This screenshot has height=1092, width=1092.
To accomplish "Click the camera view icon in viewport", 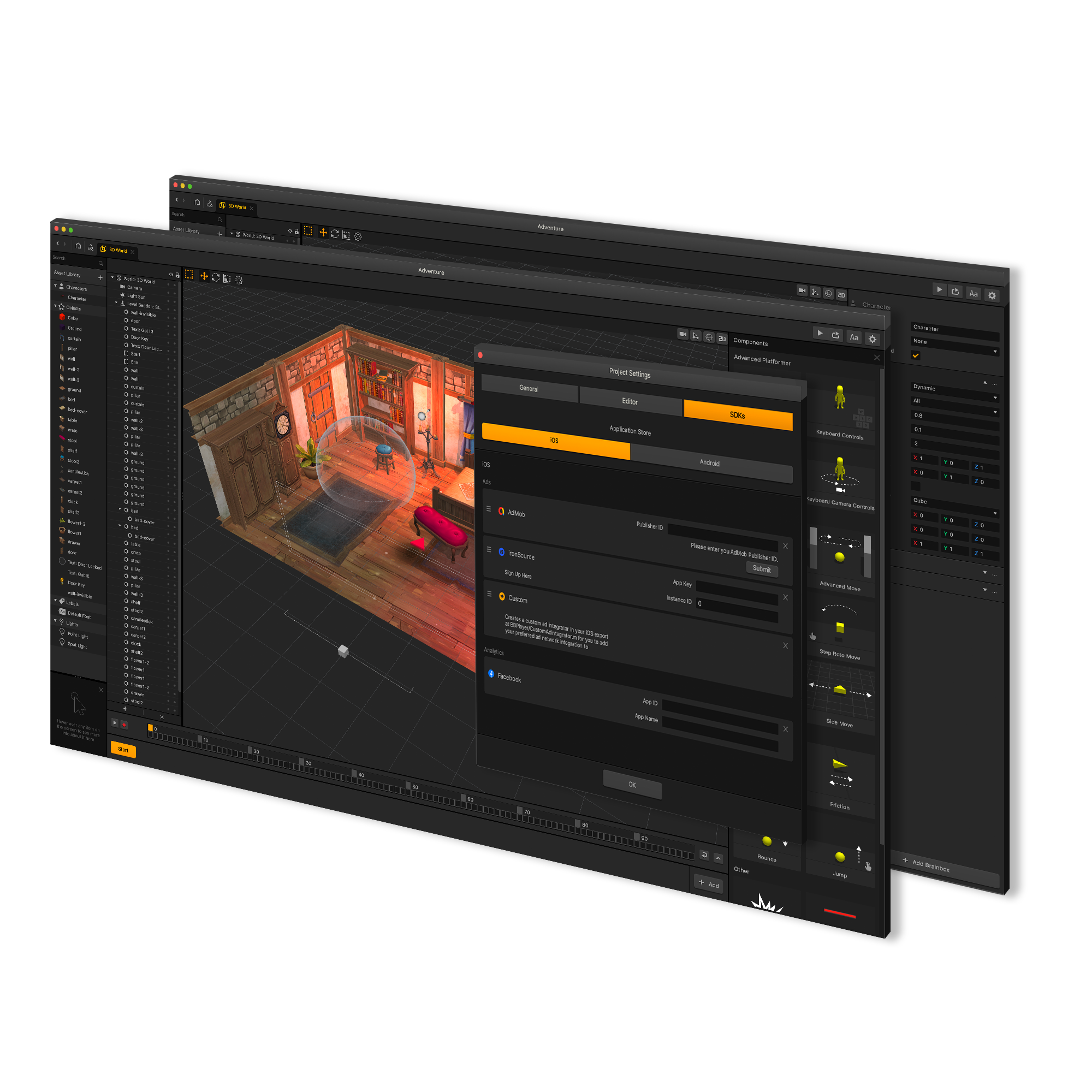I will pyautogui.click(x=683, y=334).
